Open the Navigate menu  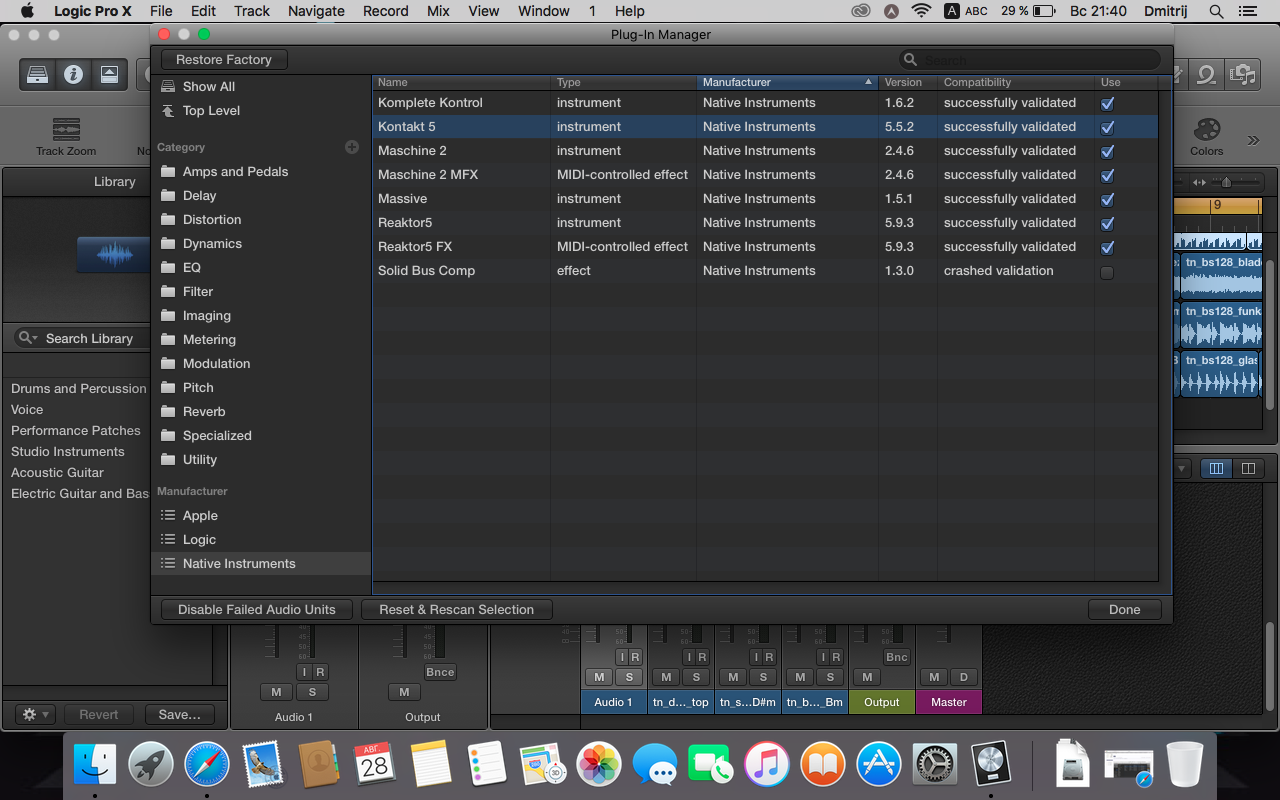point(316,11)
